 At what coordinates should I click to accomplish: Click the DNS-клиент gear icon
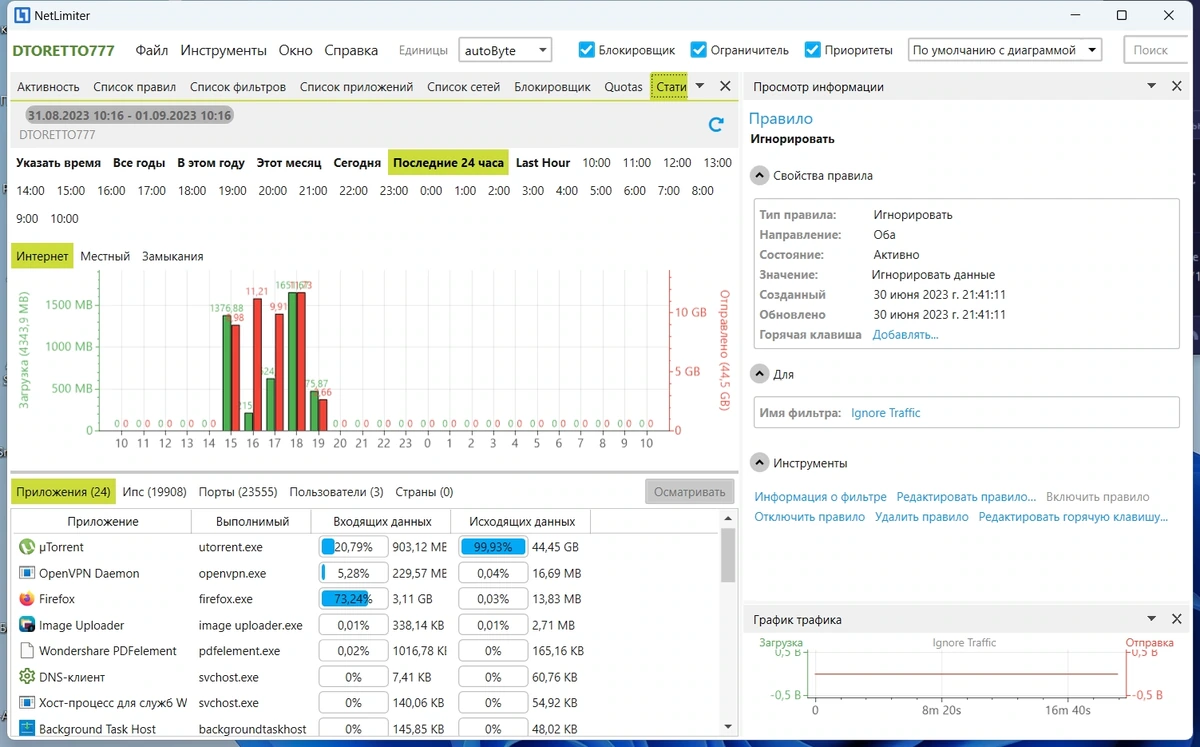pyautogui.click(x=27, y=677)
